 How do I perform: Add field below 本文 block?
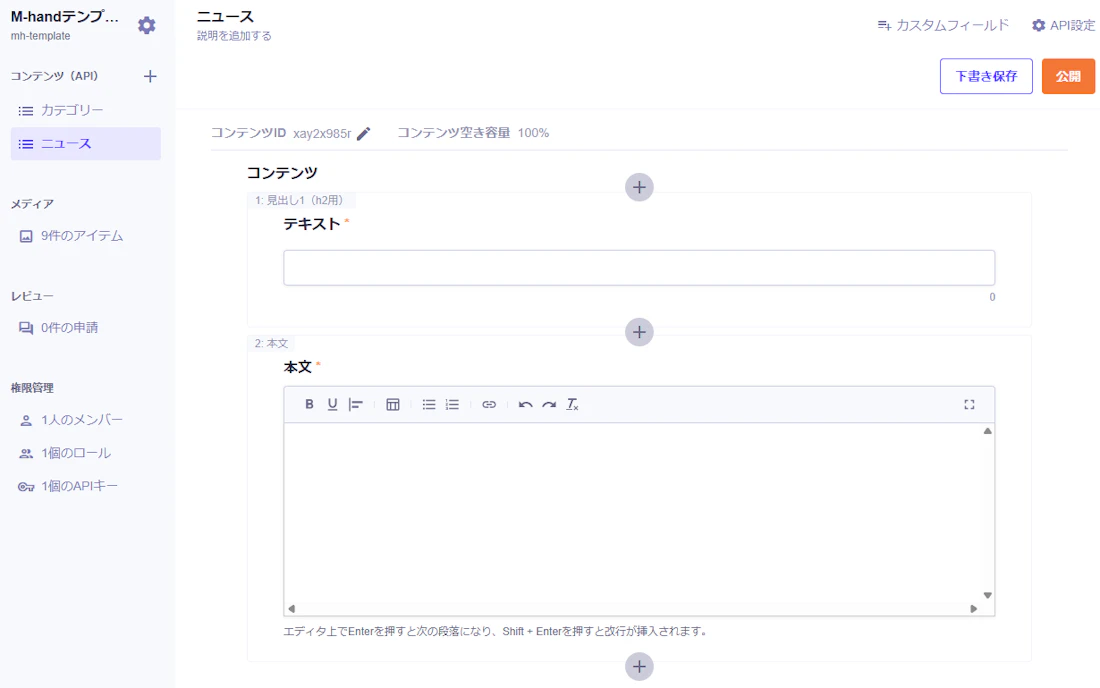tap(639, 666)
